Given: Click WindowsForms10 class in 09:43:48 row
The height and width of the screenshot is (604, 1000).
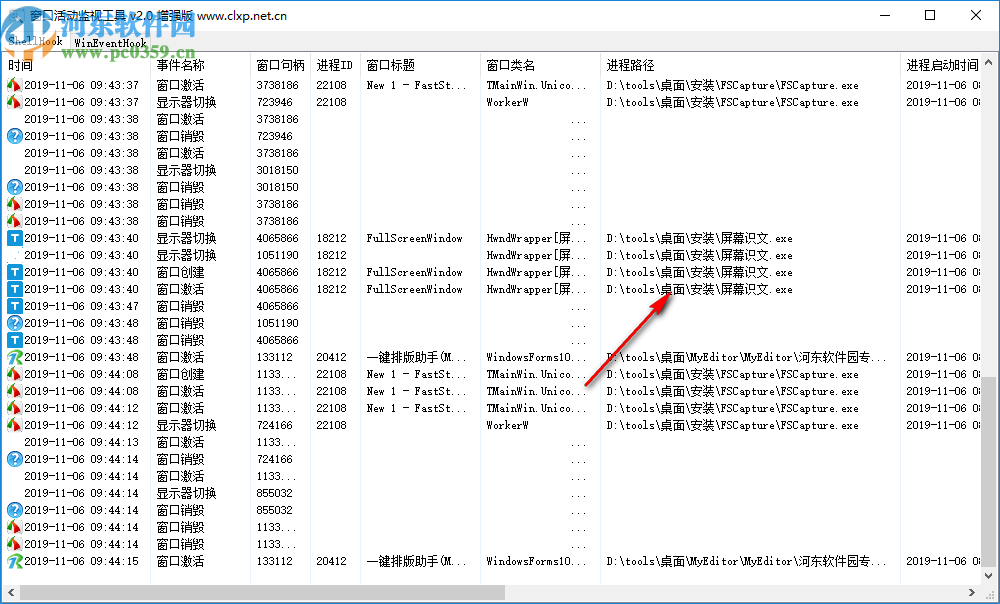Looking at the screenshot, I should point(536,357).
